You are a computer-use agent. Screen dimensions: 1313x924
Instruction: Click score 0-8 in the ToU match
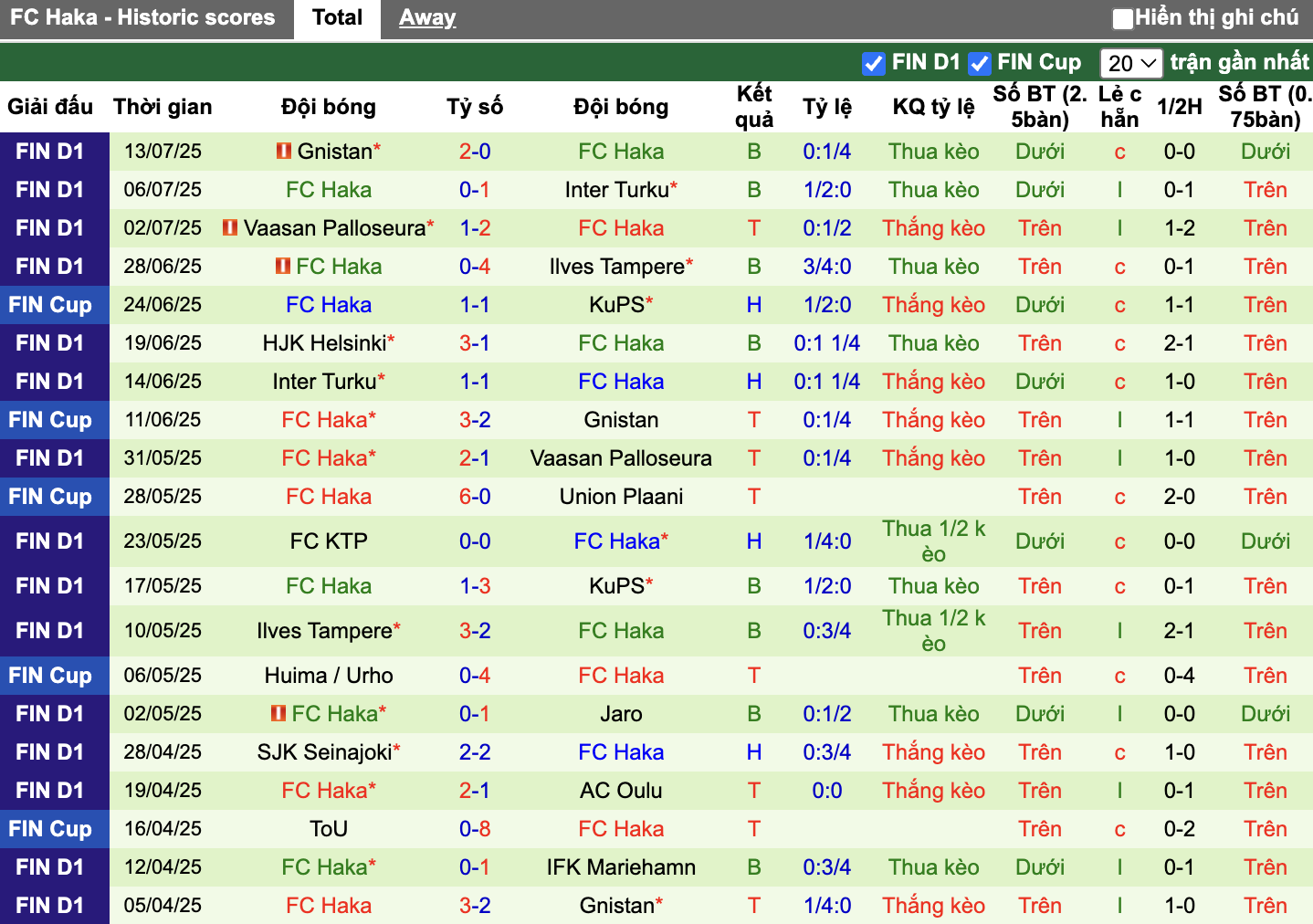475,829
